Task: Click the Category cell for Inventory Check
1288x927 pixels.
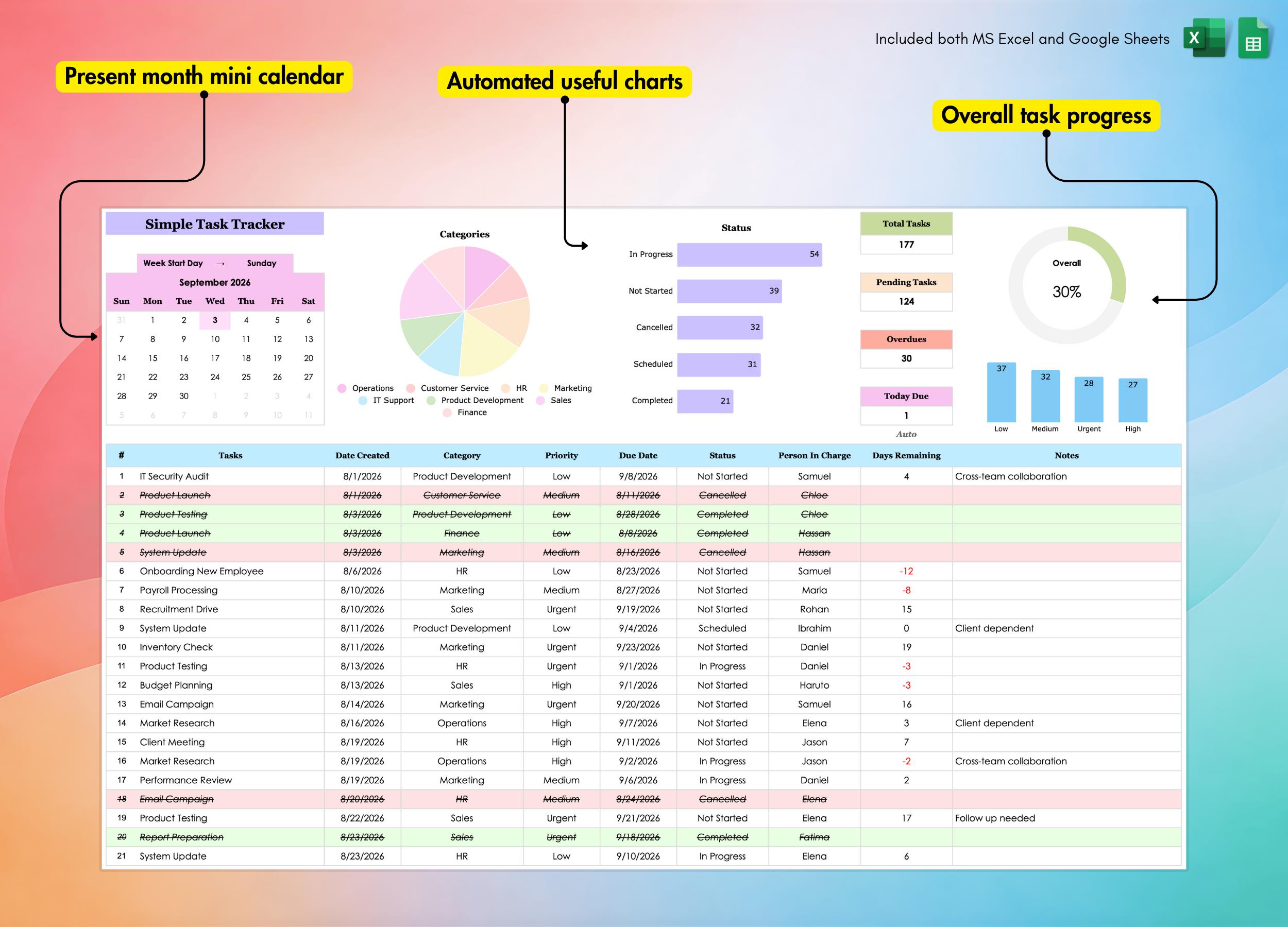Action: 462,647
